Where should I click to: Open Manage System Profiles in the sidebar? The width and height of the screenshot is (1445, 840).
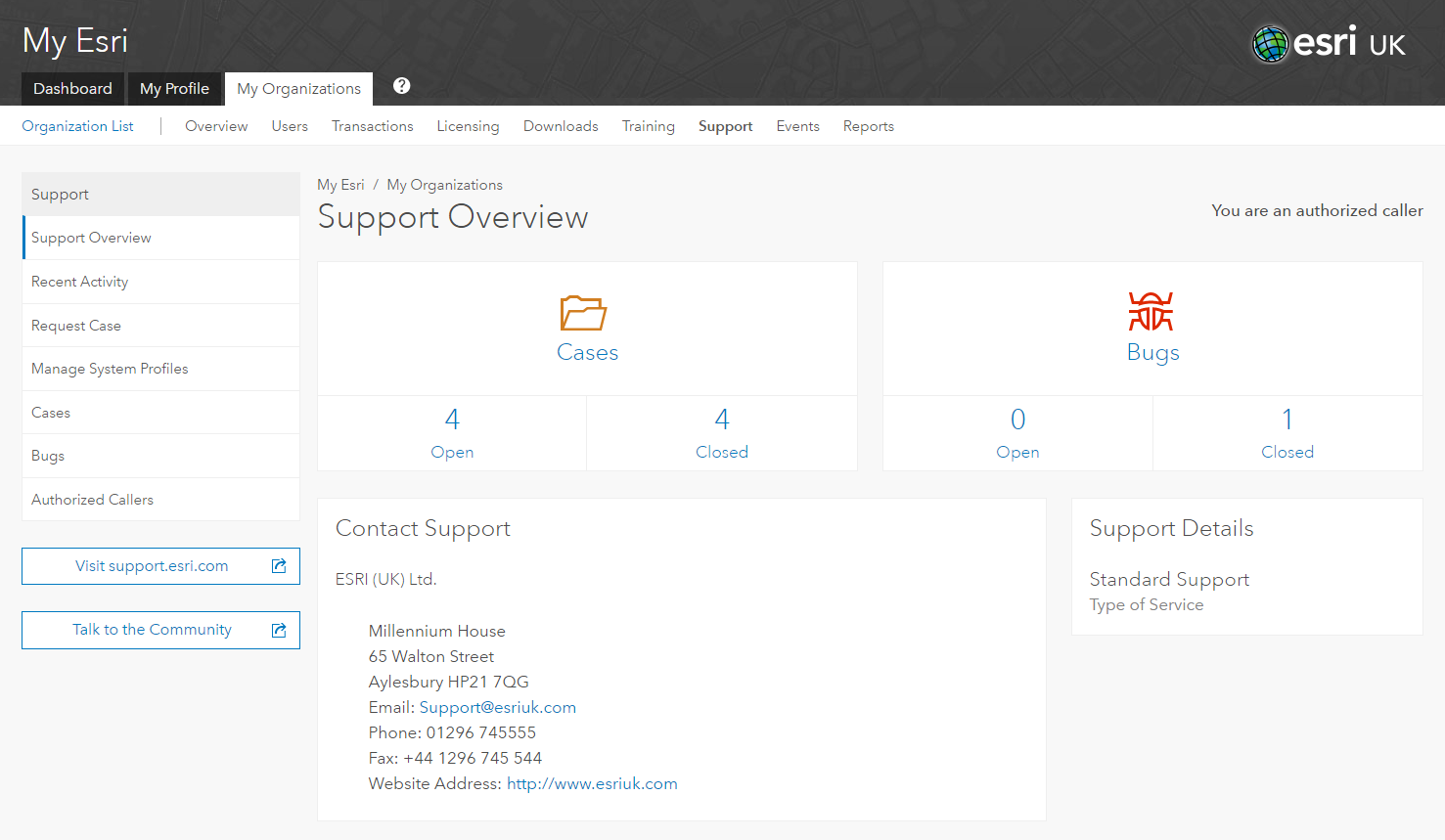pos(160,369)
